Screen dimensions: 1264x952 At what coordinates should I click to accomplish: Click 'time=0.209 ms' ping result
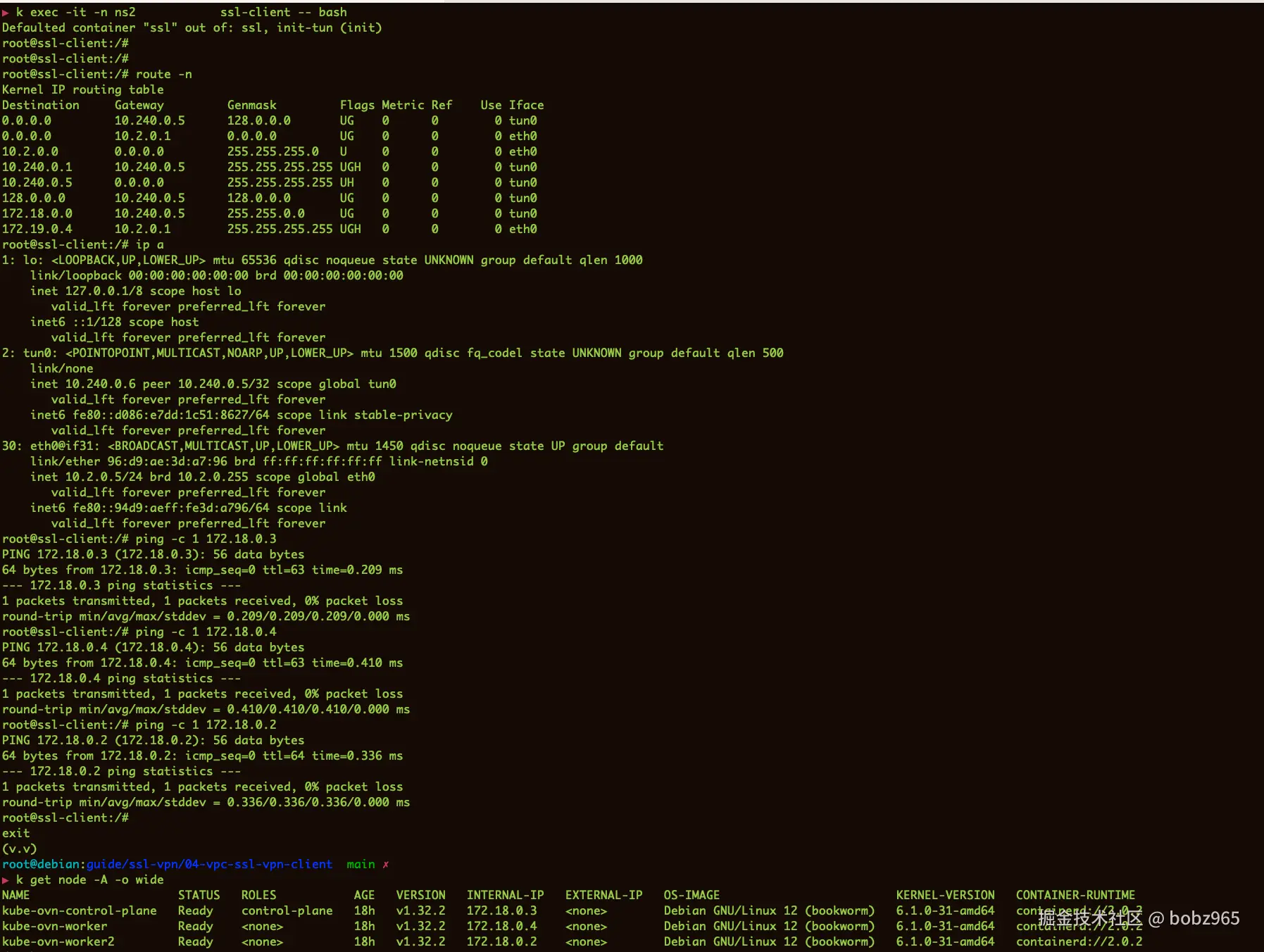point(358,570)
